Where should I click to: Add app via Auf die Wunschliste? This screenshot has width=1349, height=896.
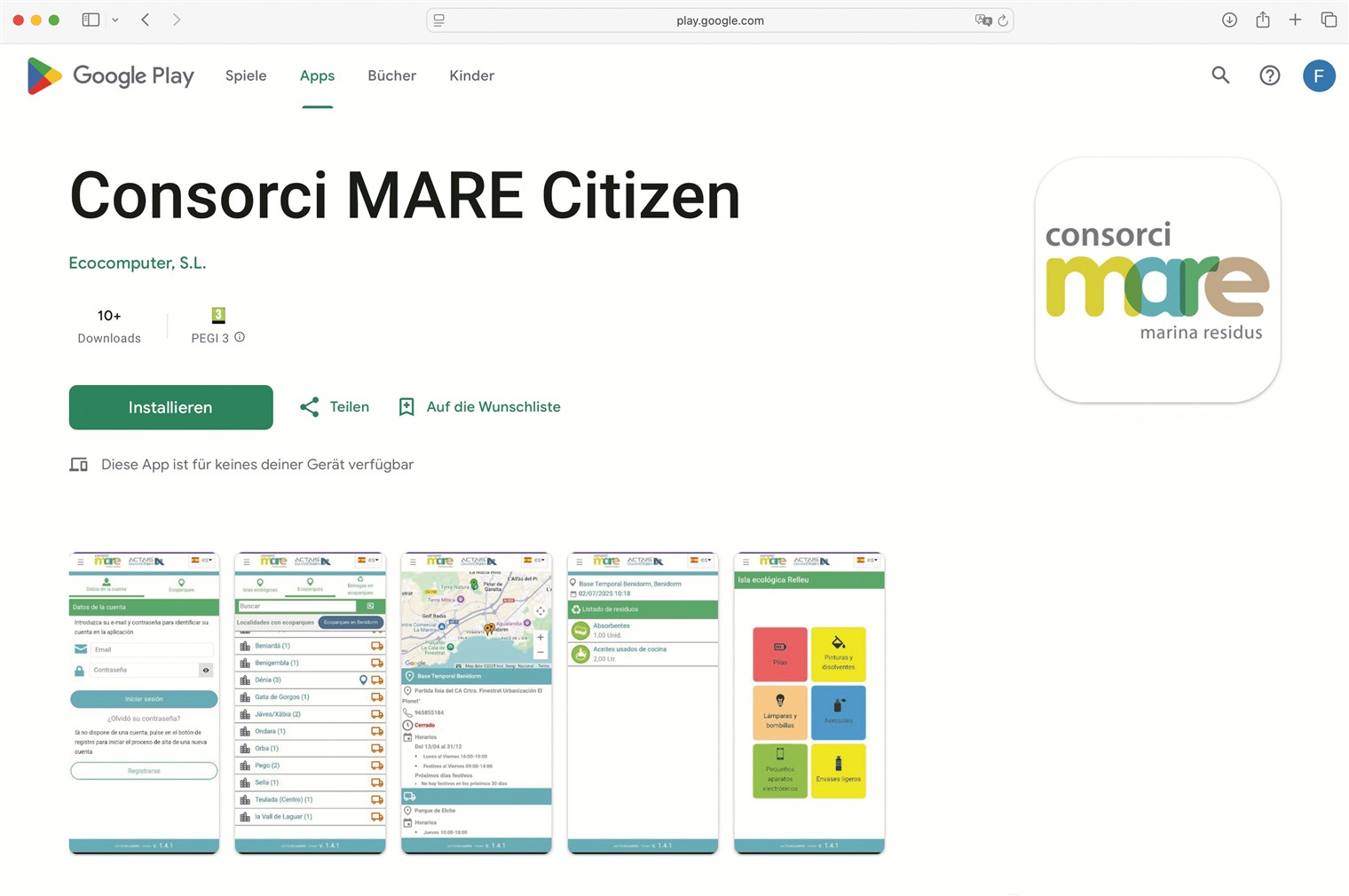[479, 407]
